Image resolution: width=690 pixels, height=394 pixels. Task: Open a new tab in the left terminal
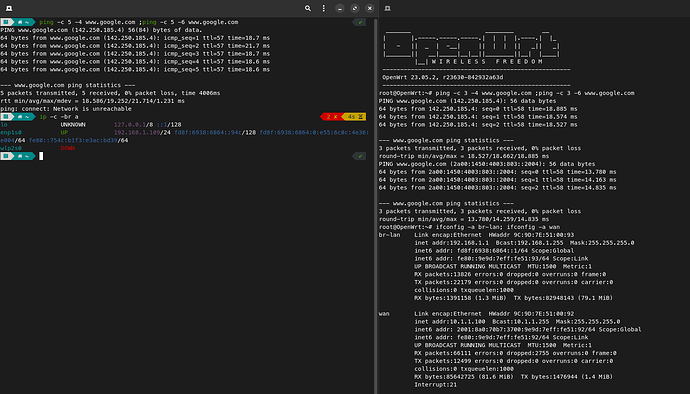pyautogui.click(x=9, y=8)
